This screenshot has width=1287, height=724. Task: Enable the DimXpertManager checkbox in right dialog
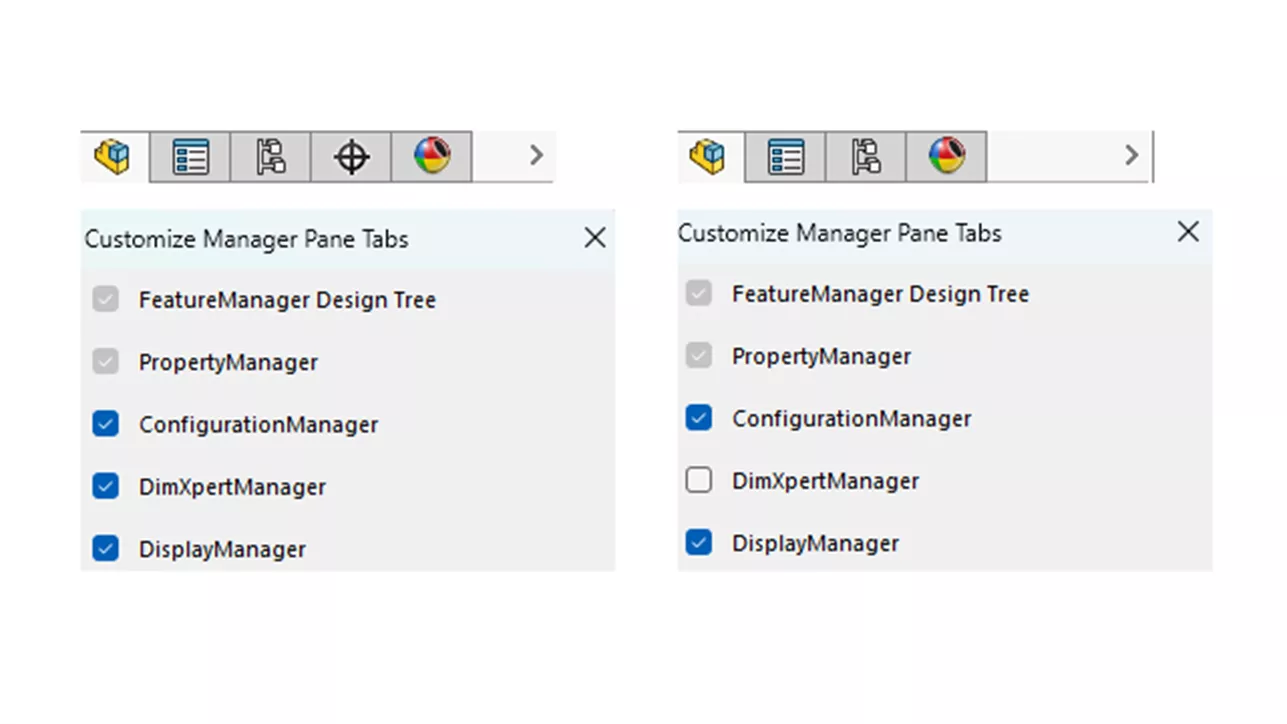tap(698, 480)
